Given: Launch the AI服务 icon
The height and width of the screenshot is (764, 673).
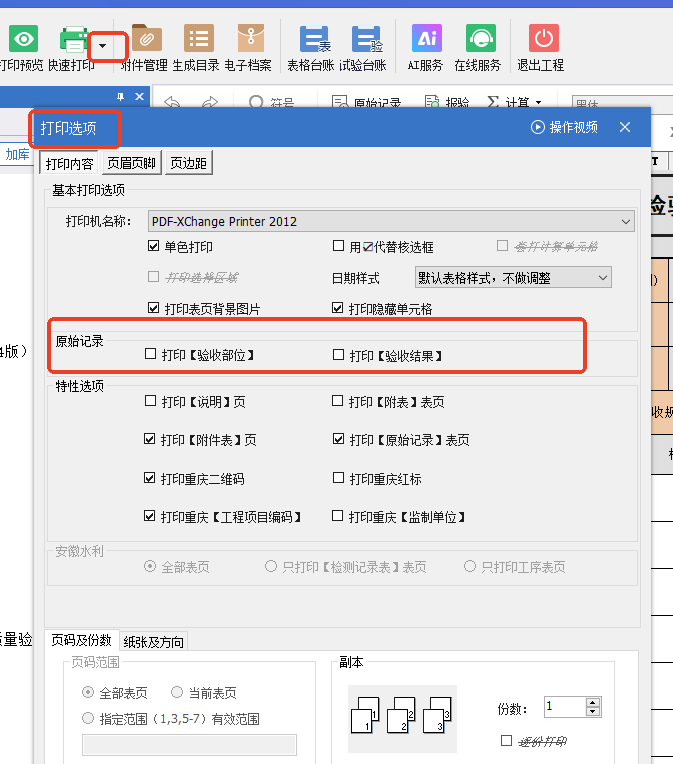Looking at the screenshot, I should coord(427,38).
